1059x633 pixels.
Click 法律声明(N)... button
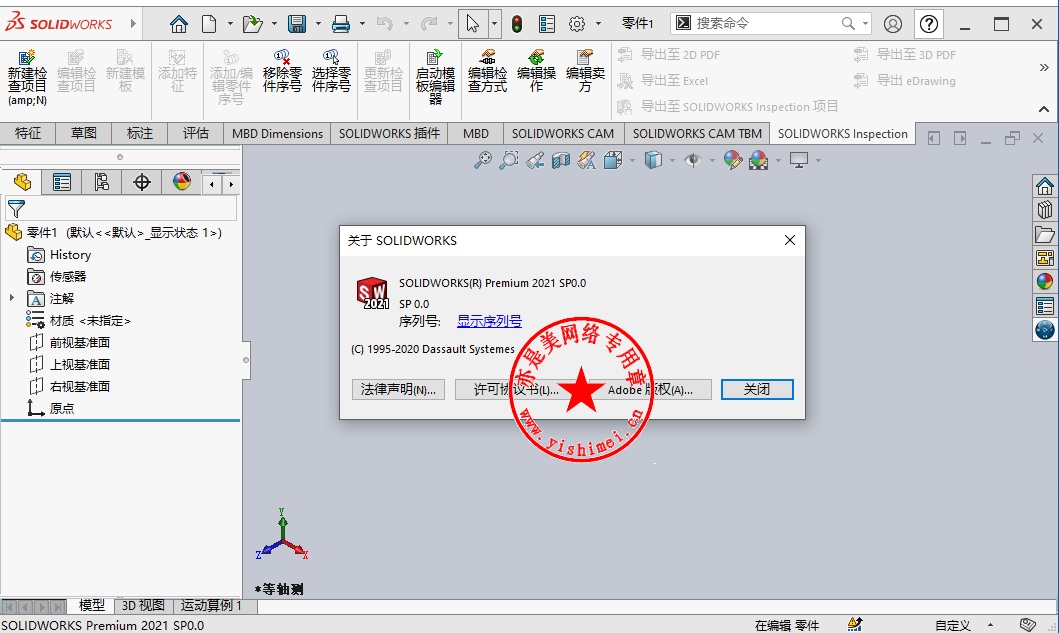pos(398,390)
